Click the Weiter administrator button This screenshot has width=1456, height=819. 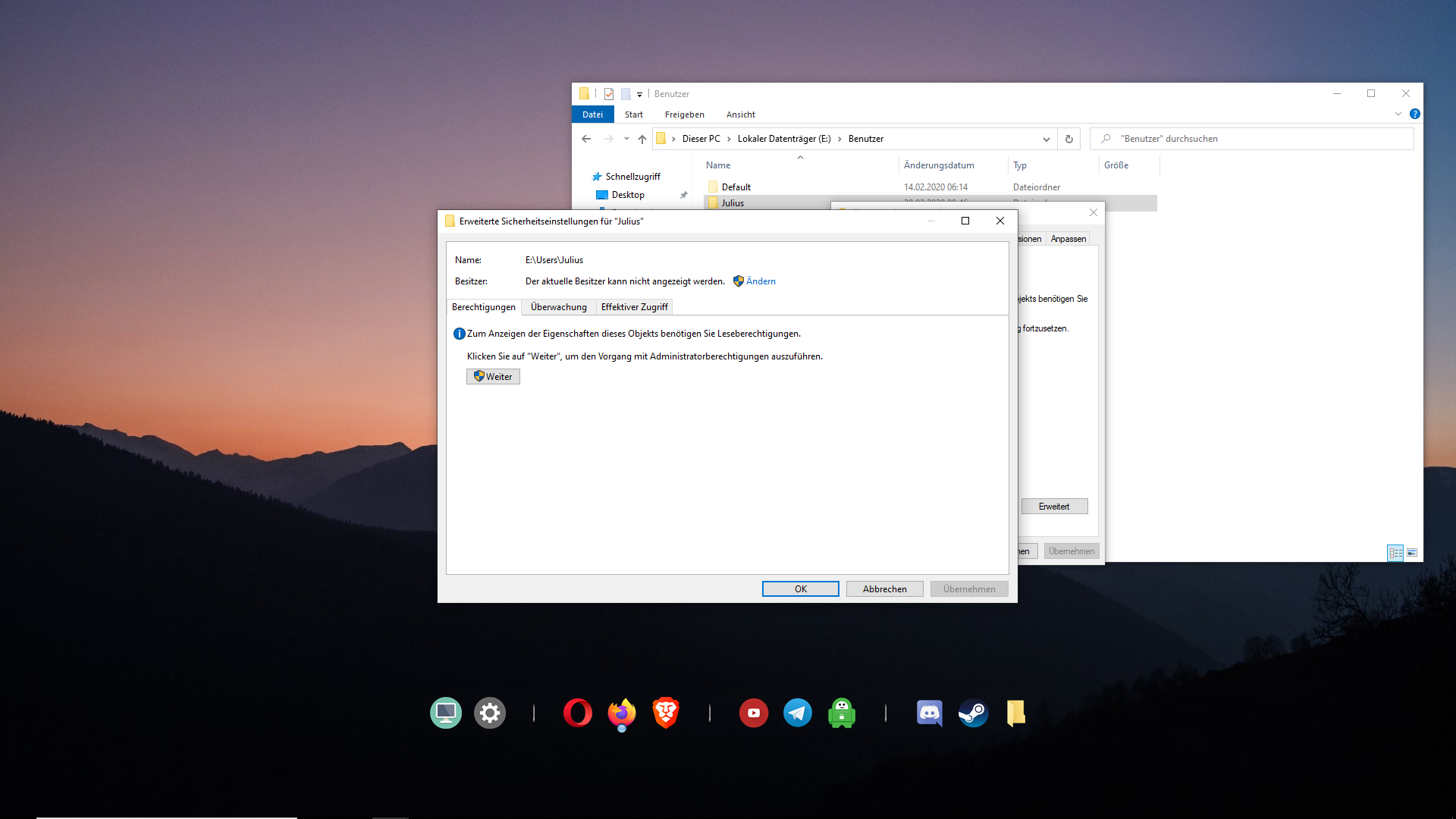493,377
